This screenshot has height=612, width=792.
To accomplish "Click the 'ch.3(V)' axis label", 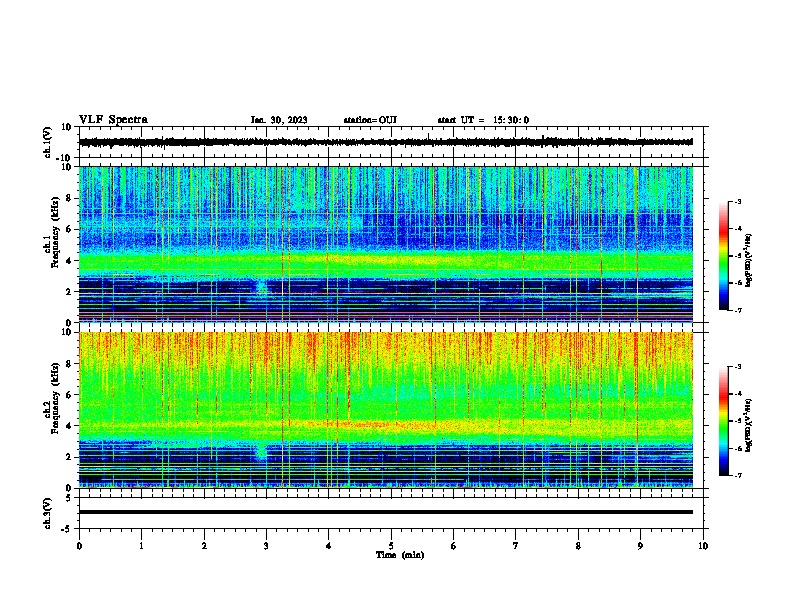I will point(48,513).
